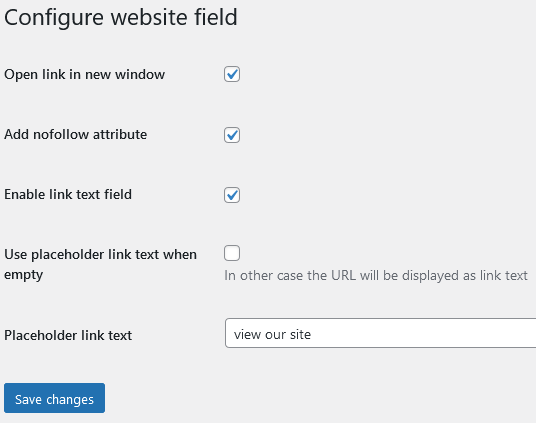Enable Use placeholder link text when empty
Image resolution: width=536 pixels, height=423 pixels.
coord(232,253)
